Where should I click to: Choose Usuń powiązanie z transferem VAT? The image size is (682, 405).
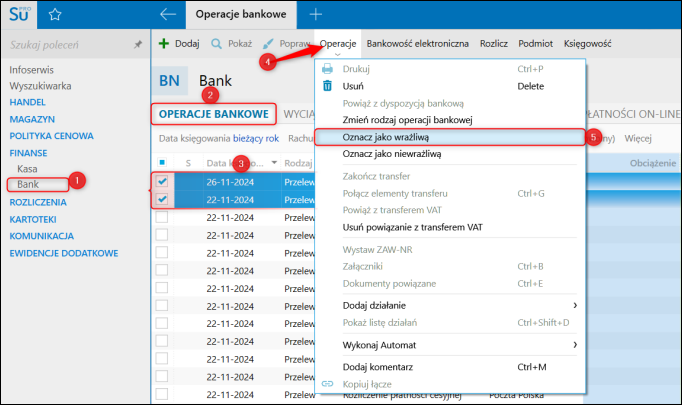tap(450, 227)
